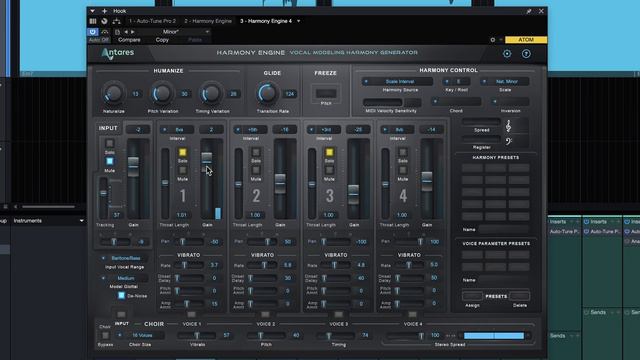Screen dimensions: 640x360
Task: Open the Inversion dropdown
Action: coord(510,102)
